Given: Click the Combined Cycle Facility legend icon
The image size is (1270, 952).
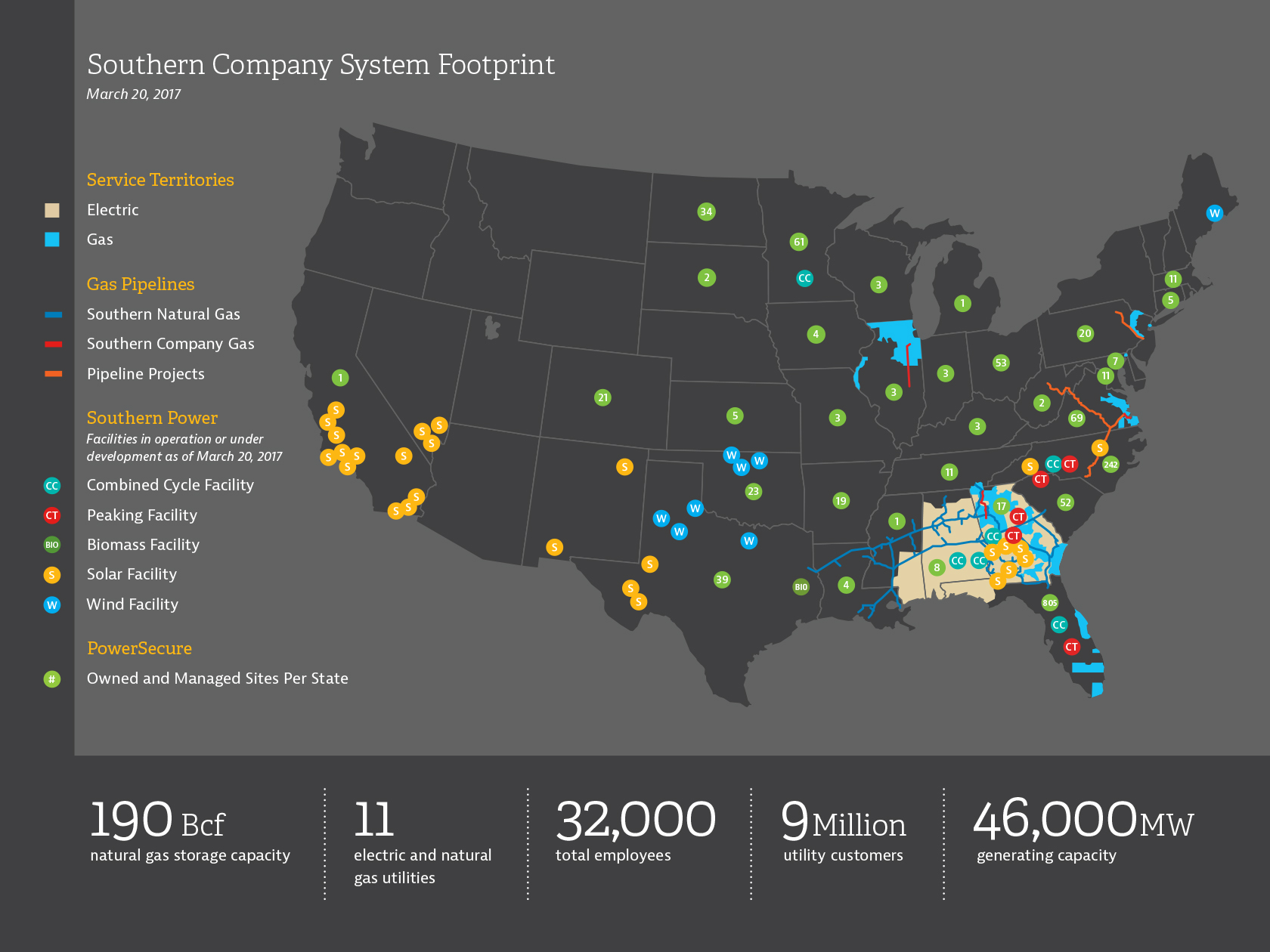Looking at the screenshot, I should pos(51,486).
